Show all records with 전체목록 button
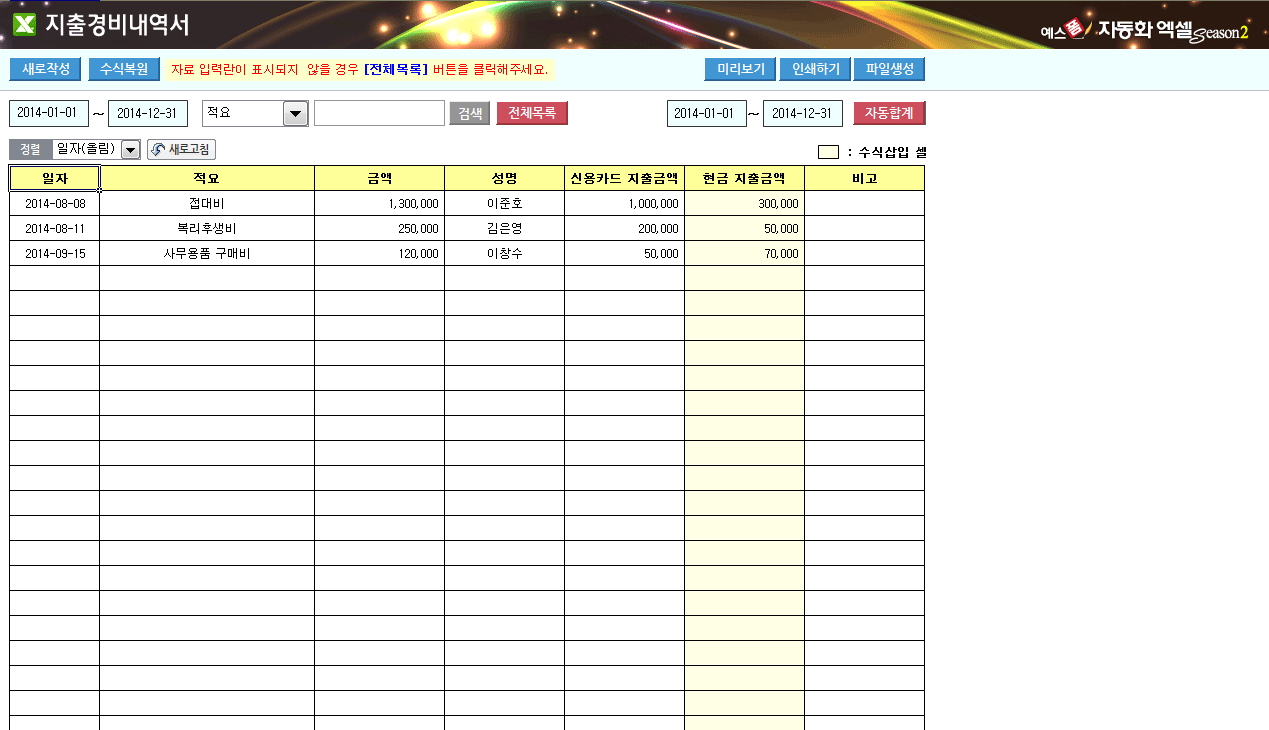1269x730 pixels. (x=532, y=113)
